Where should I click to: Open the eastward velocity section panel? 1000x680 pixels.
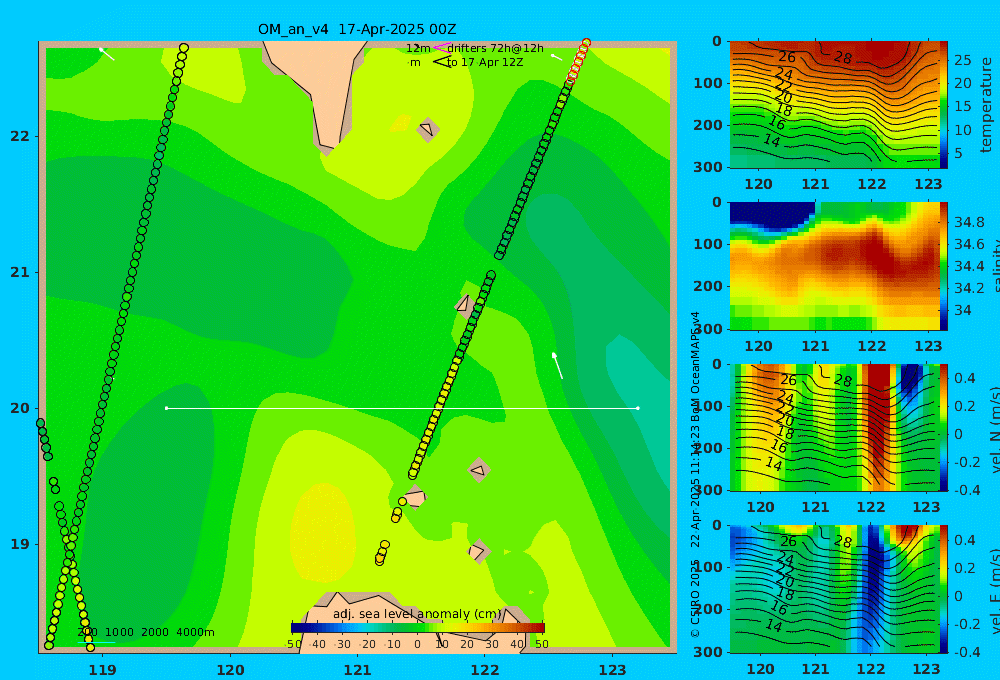834,589
